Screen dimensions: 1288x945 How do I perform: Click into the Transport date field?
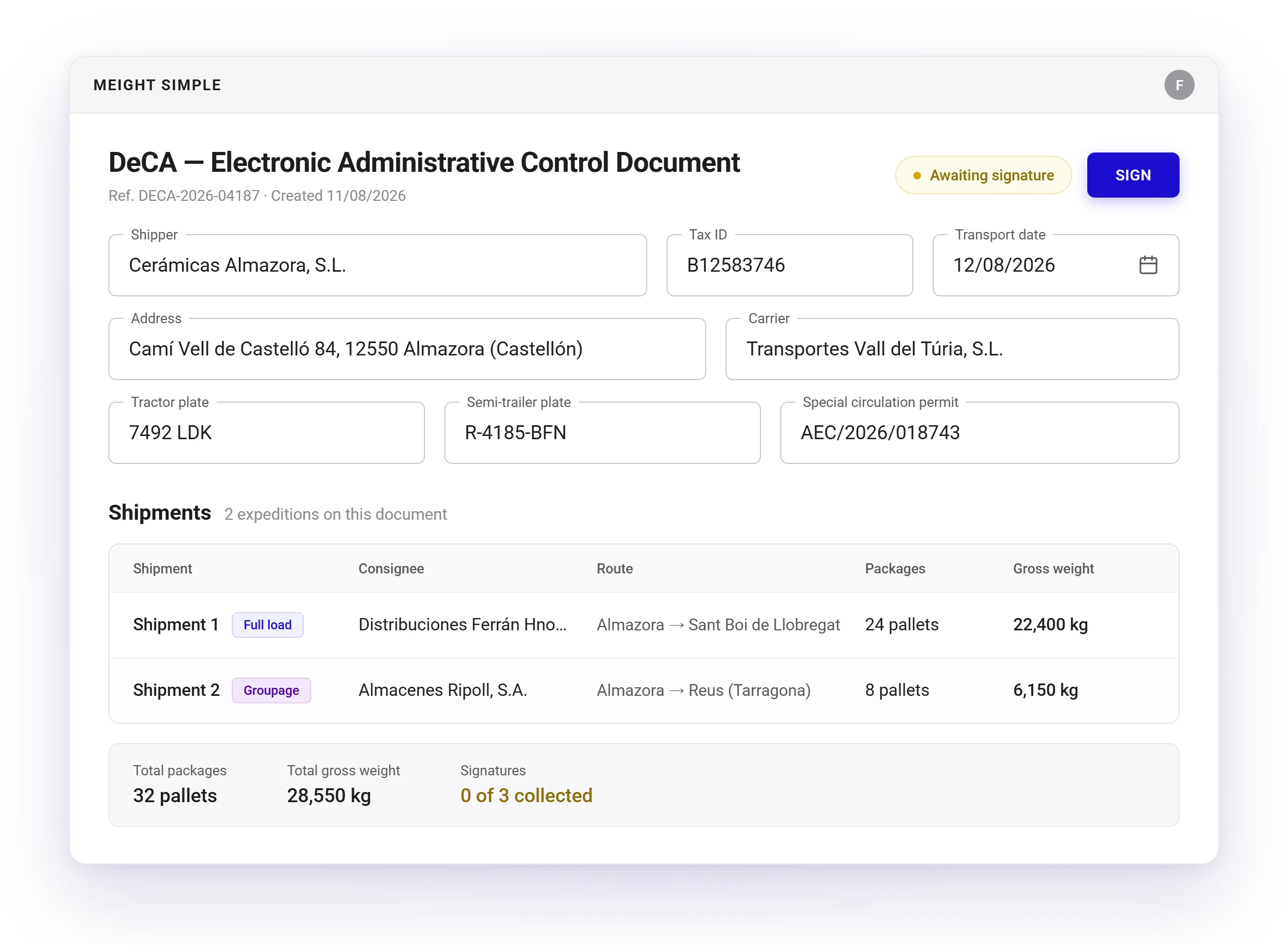point(1055,265)
